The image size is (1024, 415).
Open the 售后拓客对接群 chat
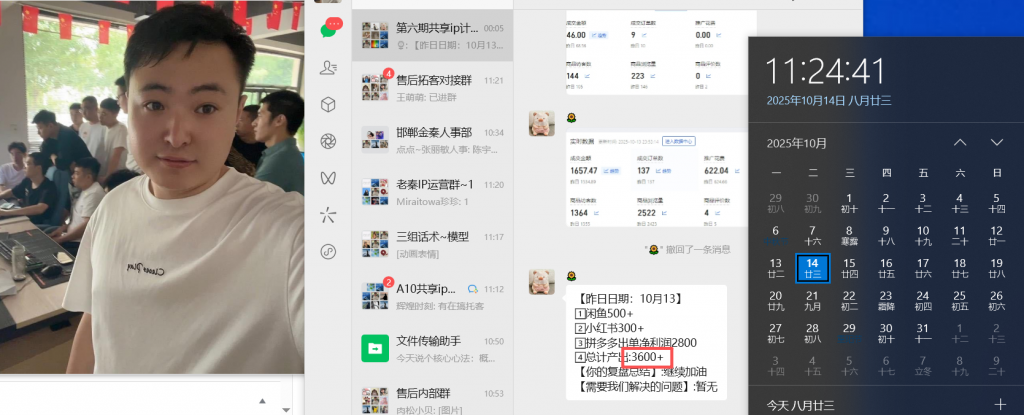click(x=432, y=88)
